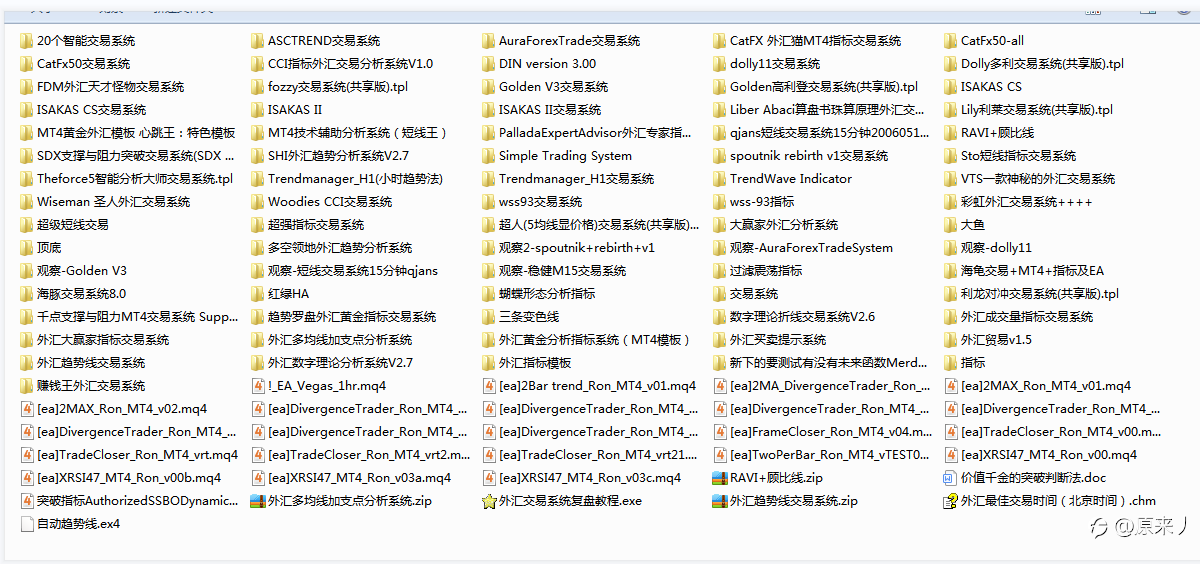Select Lily利莱交易系统(共享版).tpl item name
Image resolution: width=1200 pixels, height=564 pixels.
(1037, 110)
